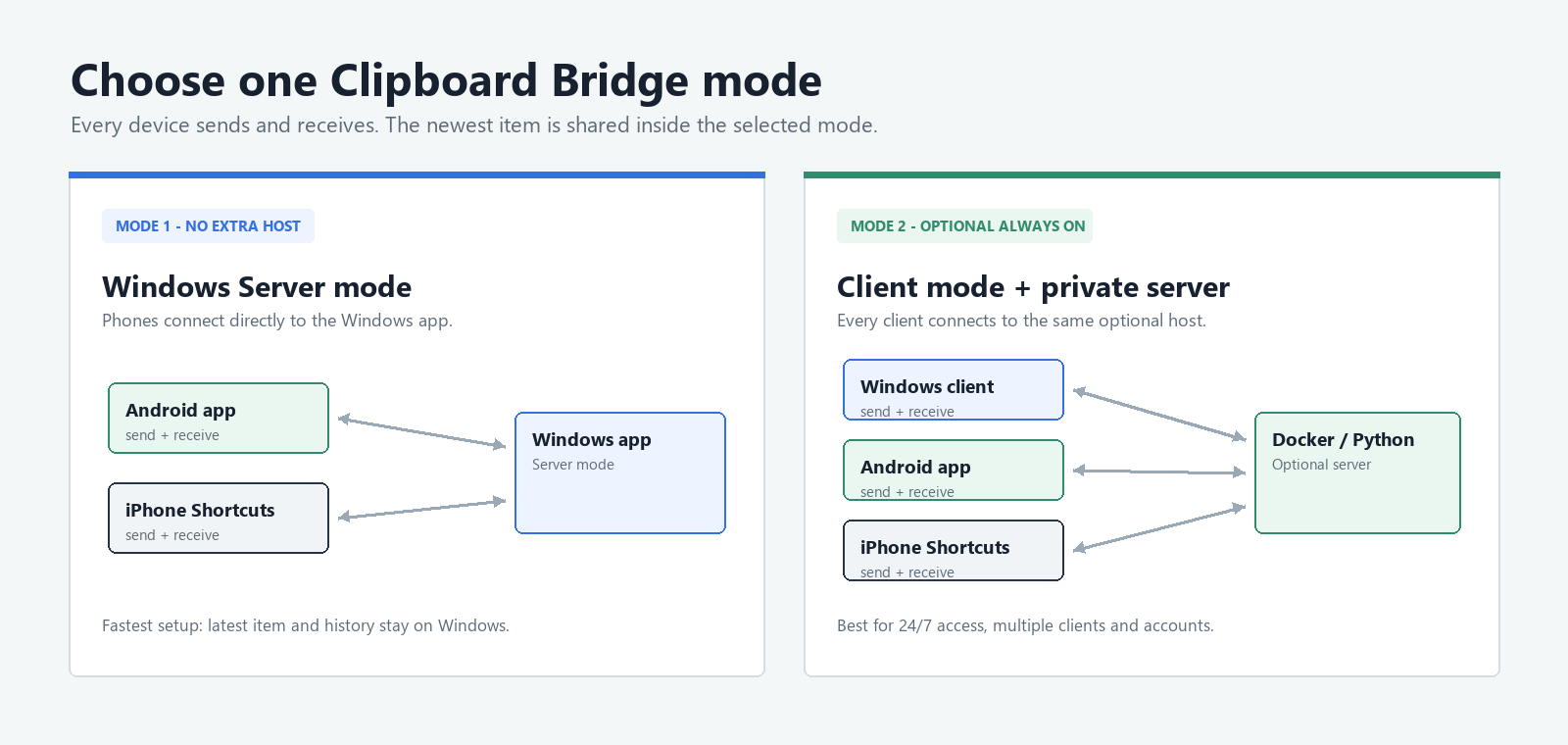Viewport: 1568px width, 745px height.
Task: Select the Android app box in Mode 1
Action: pos(219,419)
